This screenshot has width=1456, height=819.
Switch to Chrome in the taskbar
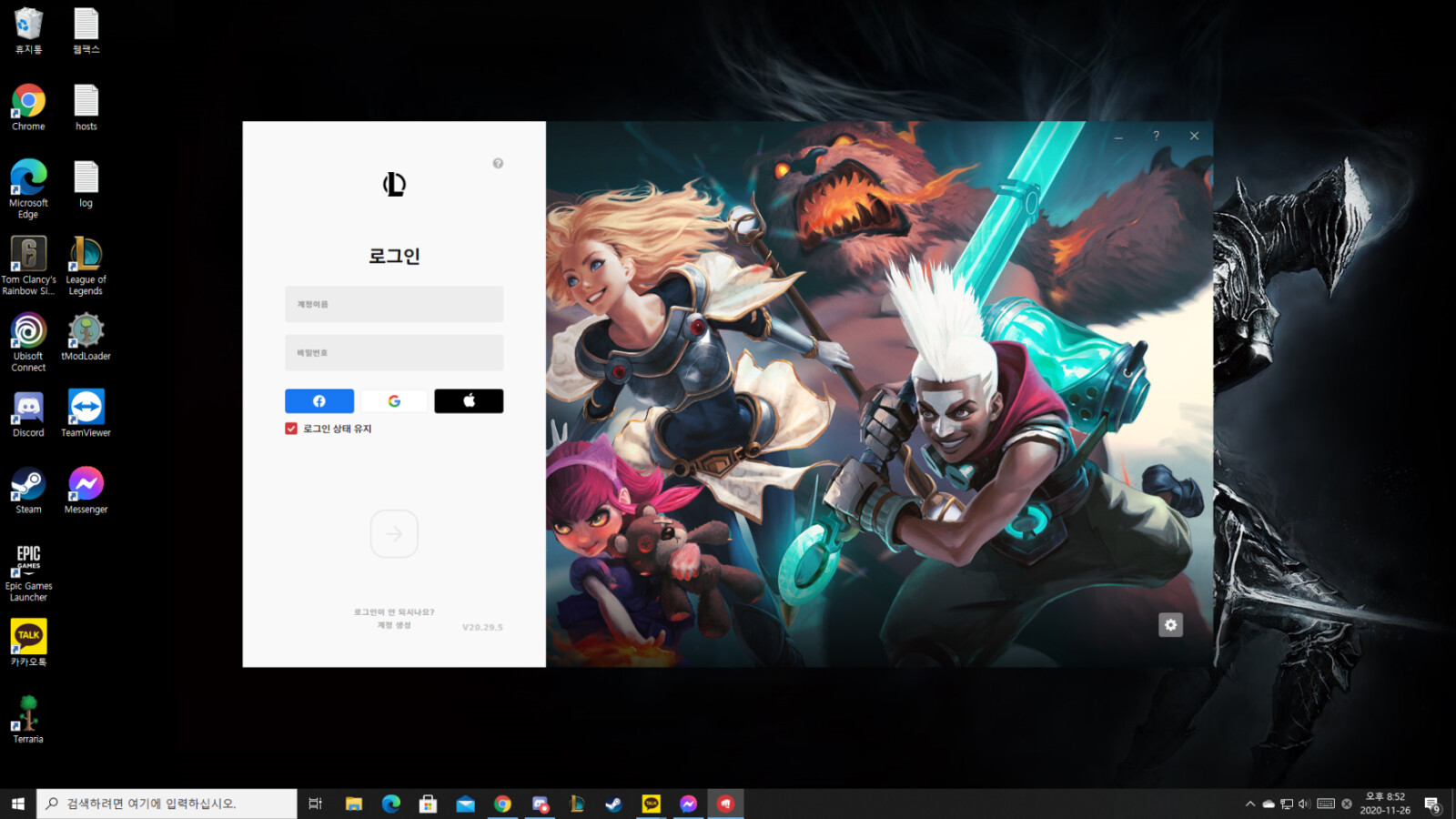pos(502,804)
